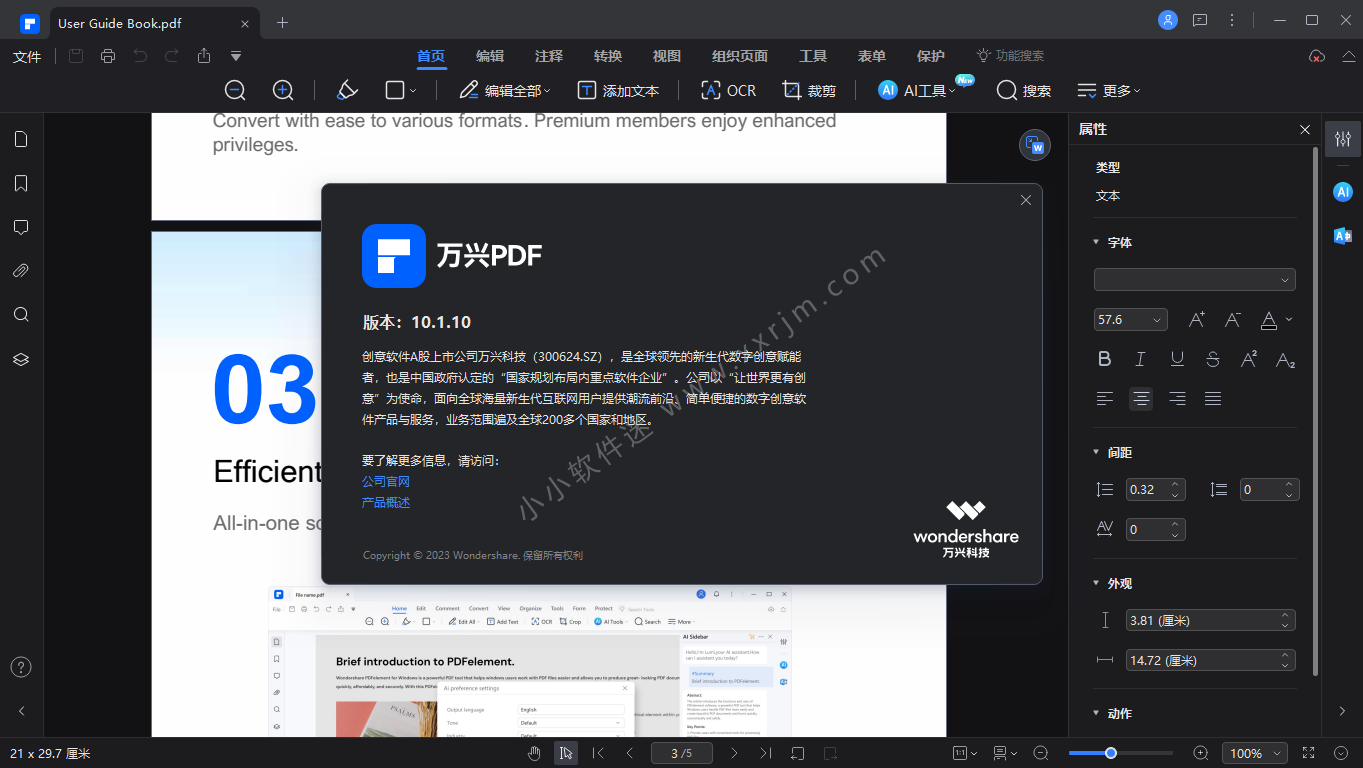Viewport: 1363px width, 768px height.
Task: Collapse the 外观 section
Action: point(1096,583)
